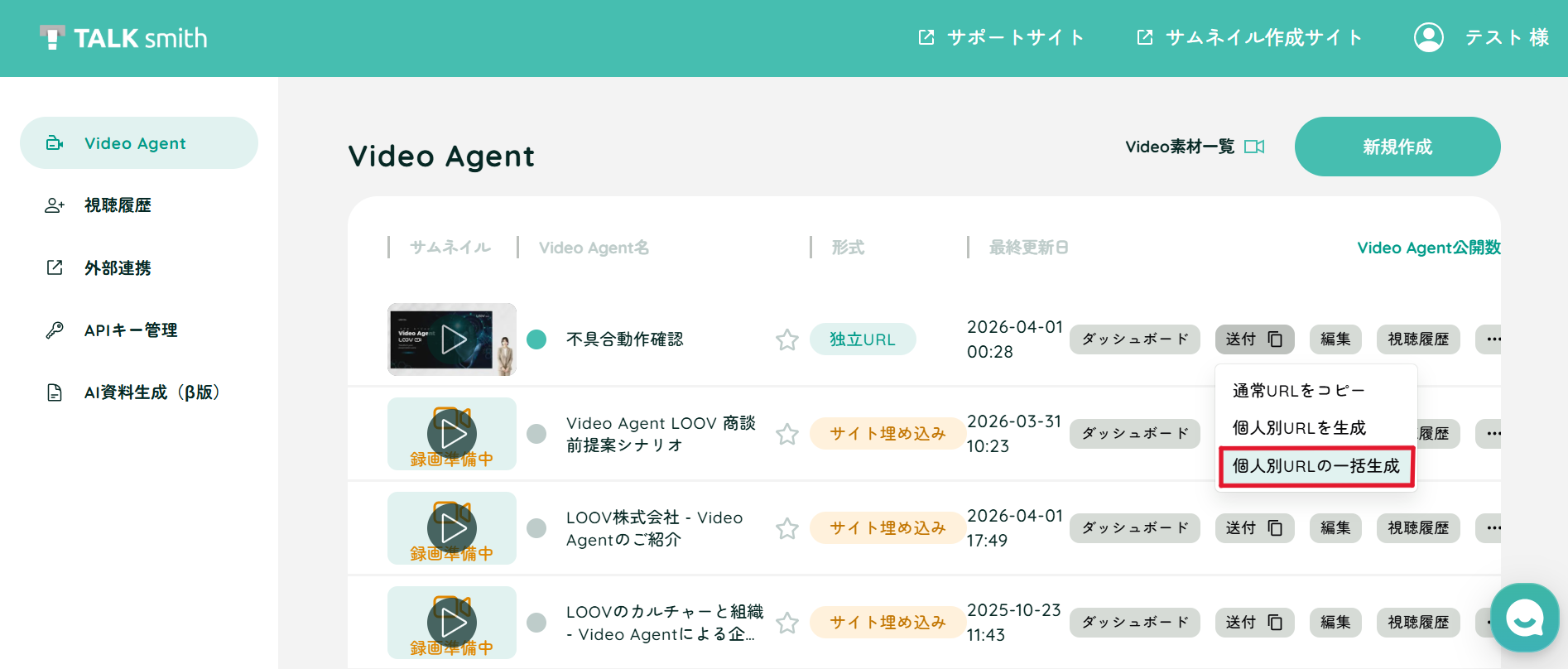The image size is (1568, 669).
Task: Toggle the star for LOOV株式会社 row
Action: (x=786, y=528)
